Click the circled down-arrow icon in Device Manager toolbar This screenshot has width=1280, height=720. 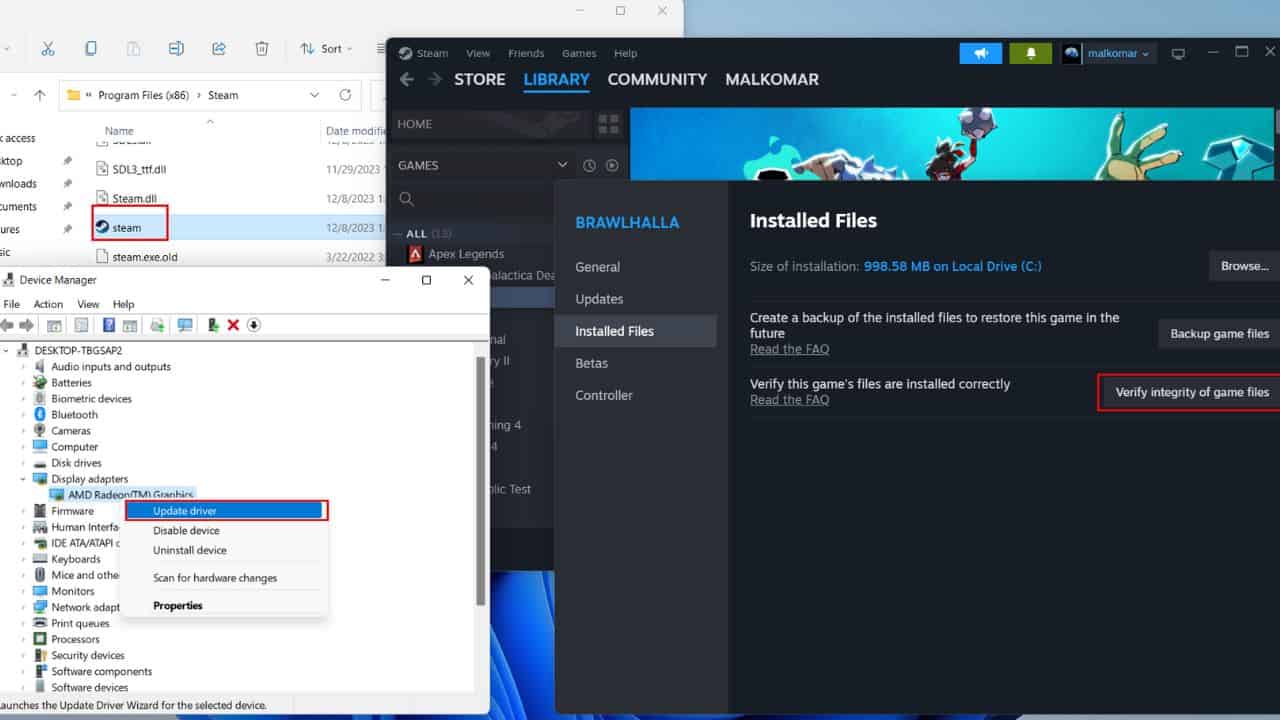tap(254, 325)
